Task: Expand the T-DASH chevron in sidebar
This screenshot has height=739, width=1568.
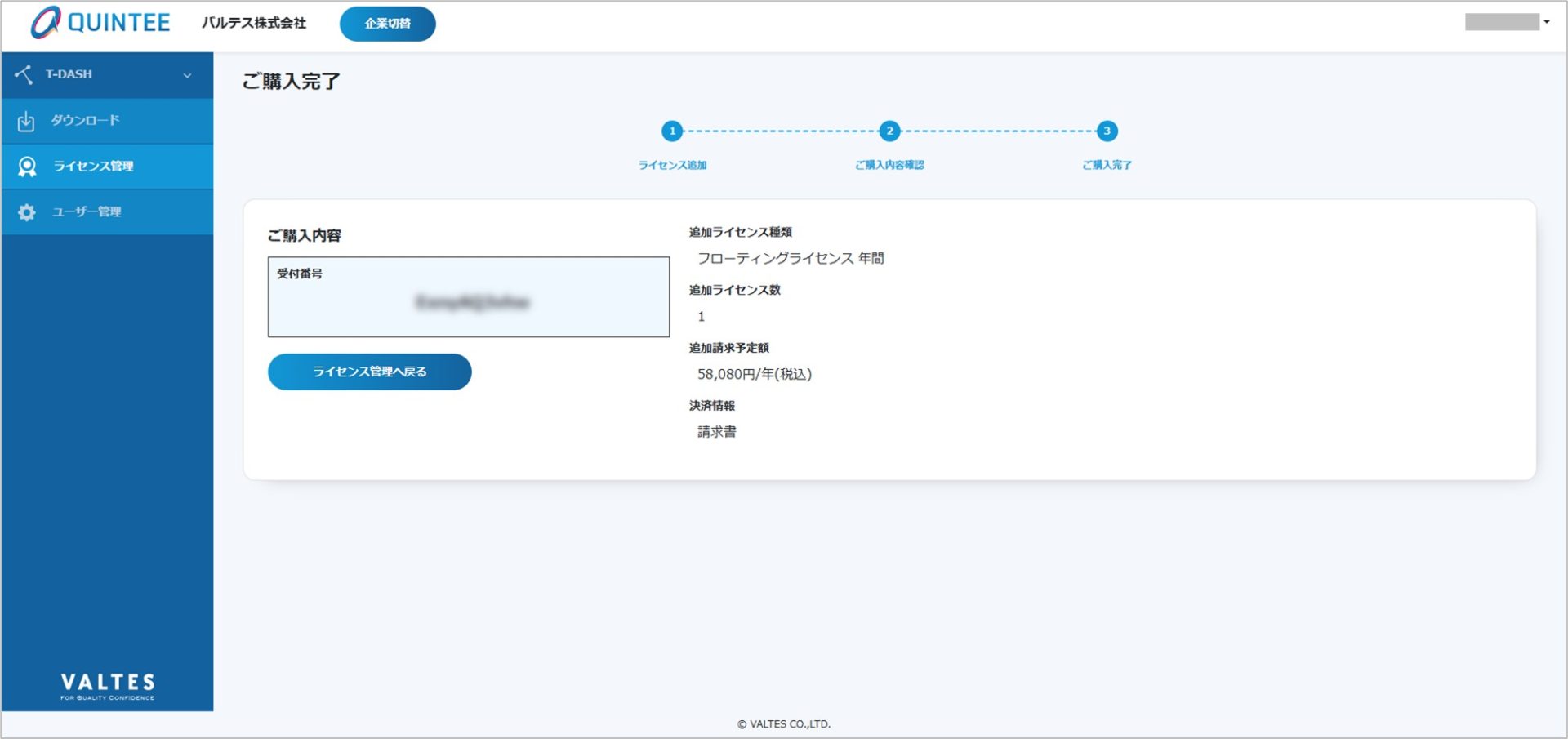Action: point(187,75)
